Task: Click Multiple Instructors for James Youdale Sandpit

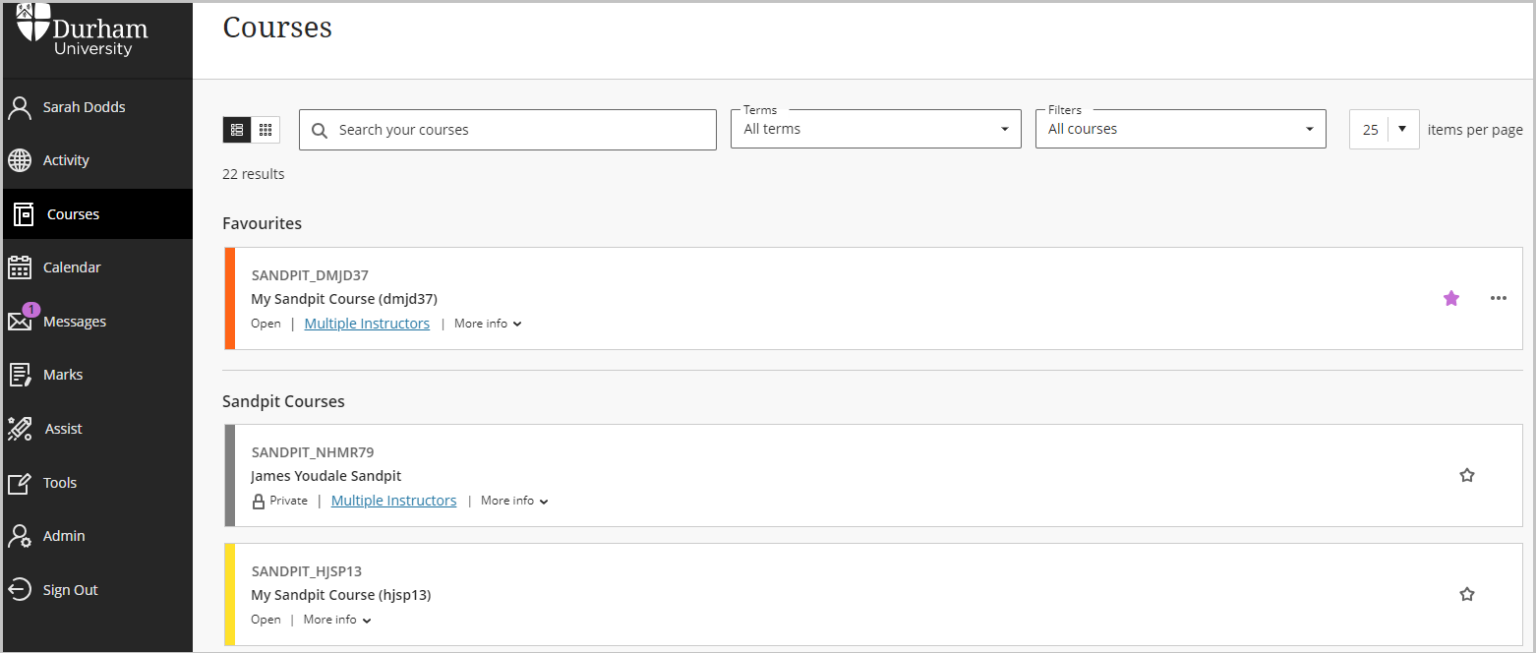Action: (x=393, y=500)
